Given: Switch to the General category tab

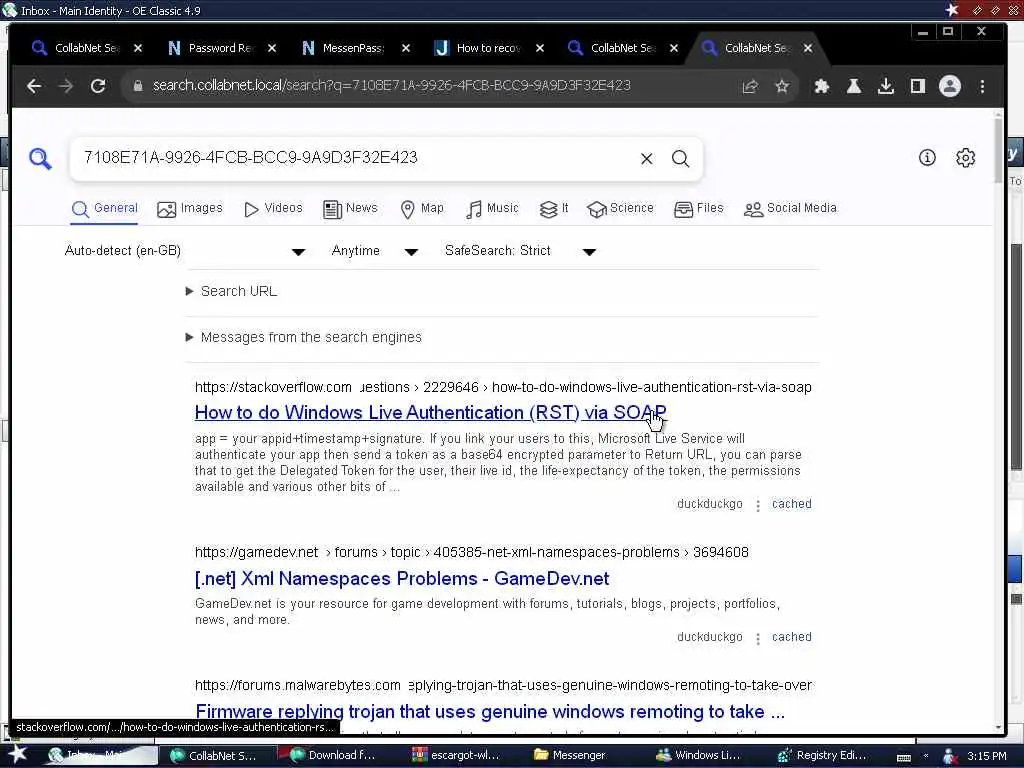Looking at the screenshot, I should [104, 208].
